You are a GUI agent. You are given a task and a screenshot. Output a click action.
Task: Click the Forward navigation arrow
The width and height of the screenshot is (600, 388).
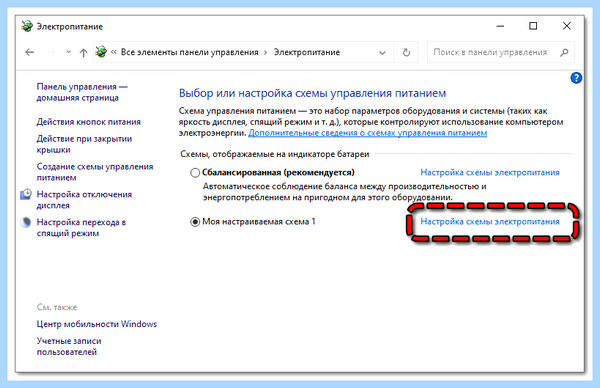(51, 52)
